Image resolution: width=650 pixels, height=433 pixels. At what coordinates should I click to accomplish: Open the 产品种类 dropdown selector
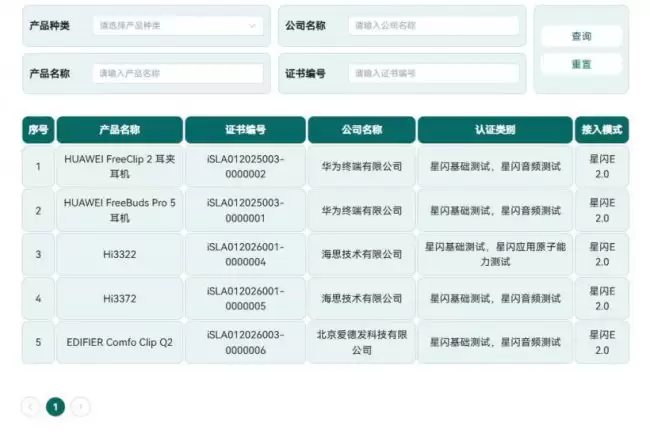point(178,26)
